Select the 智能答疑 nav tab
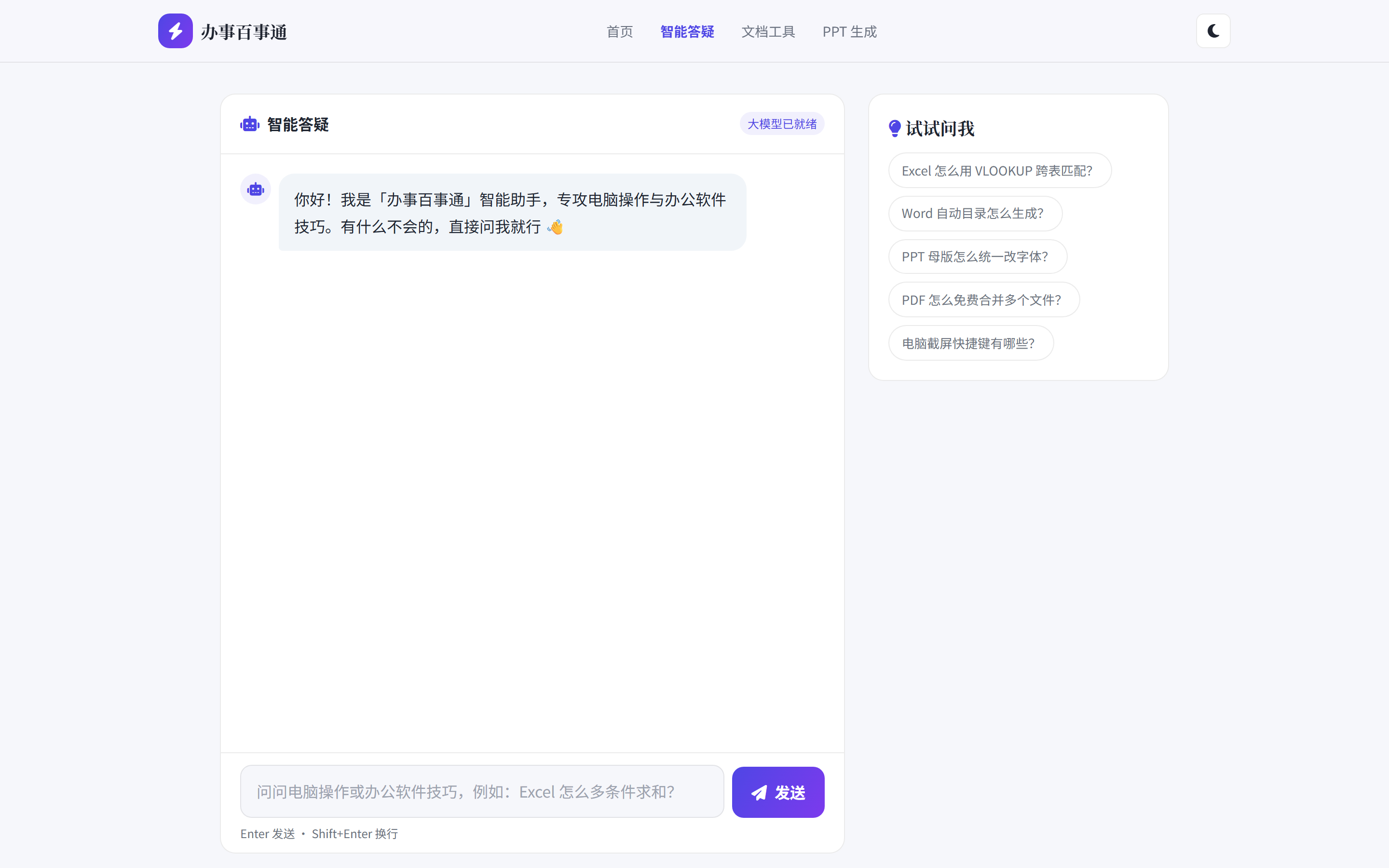Screen dimensions: 1389x868 tap(687, 31)
